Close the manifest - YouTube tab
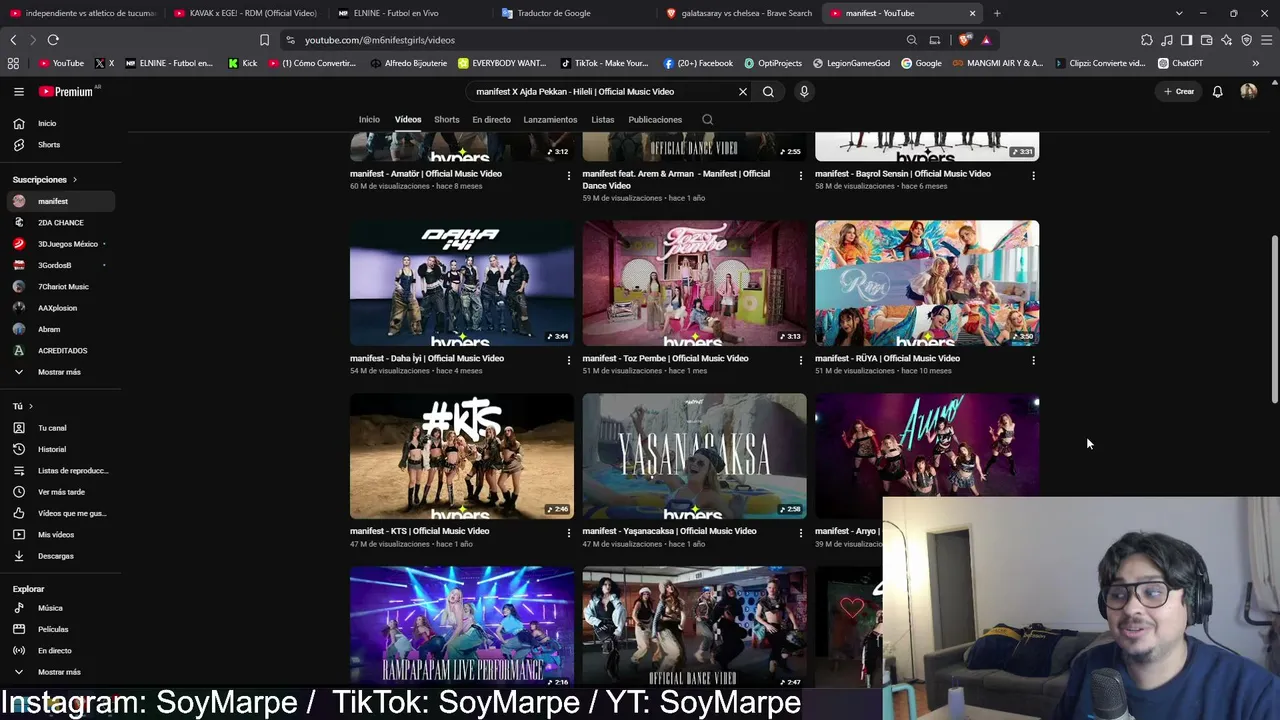This screenshot has width=1280, height=720. click(972, 13)
